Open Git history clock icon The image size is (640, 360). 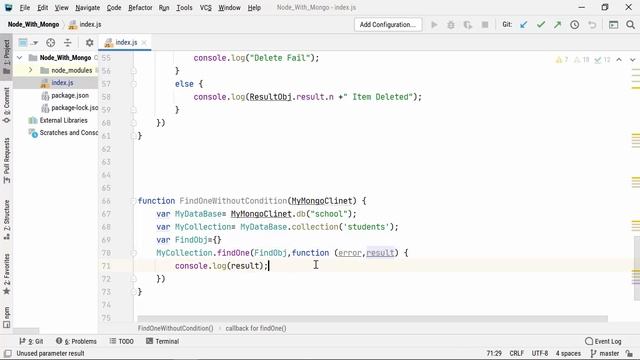pos(575,25)
